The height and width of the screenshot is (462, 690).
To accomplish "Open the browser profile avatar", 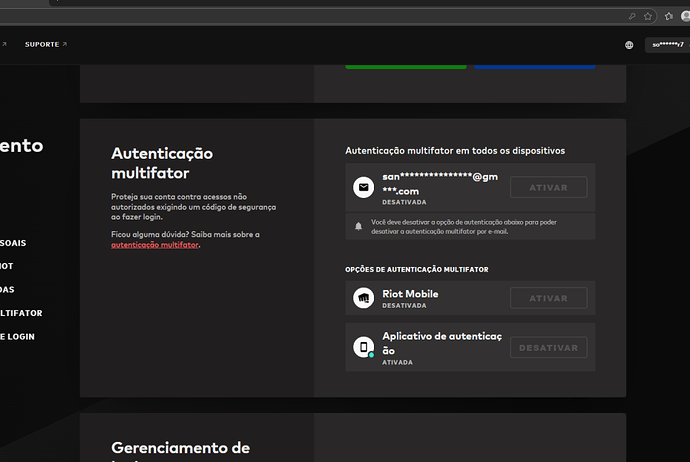I will 685,16.
